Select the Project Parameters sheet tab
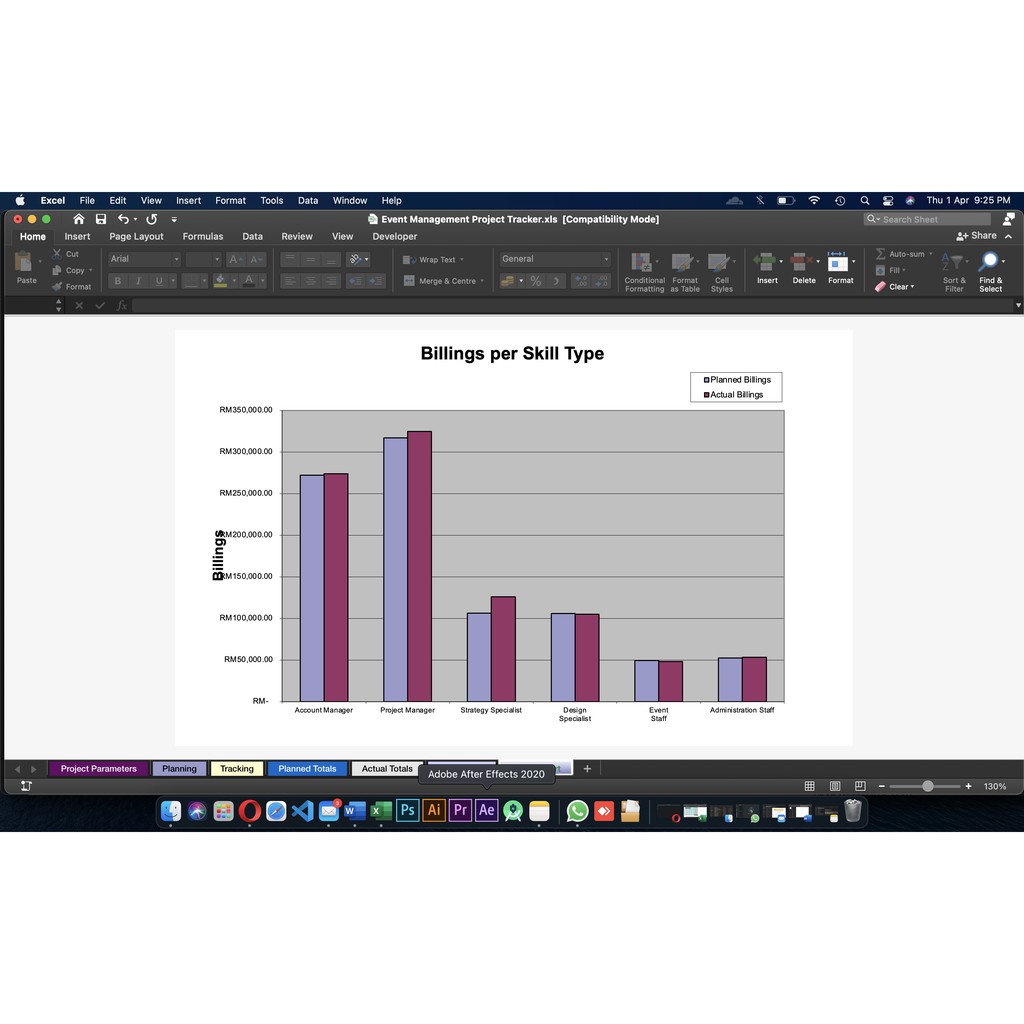The image size is (1024, 1024). click(99, 769)
